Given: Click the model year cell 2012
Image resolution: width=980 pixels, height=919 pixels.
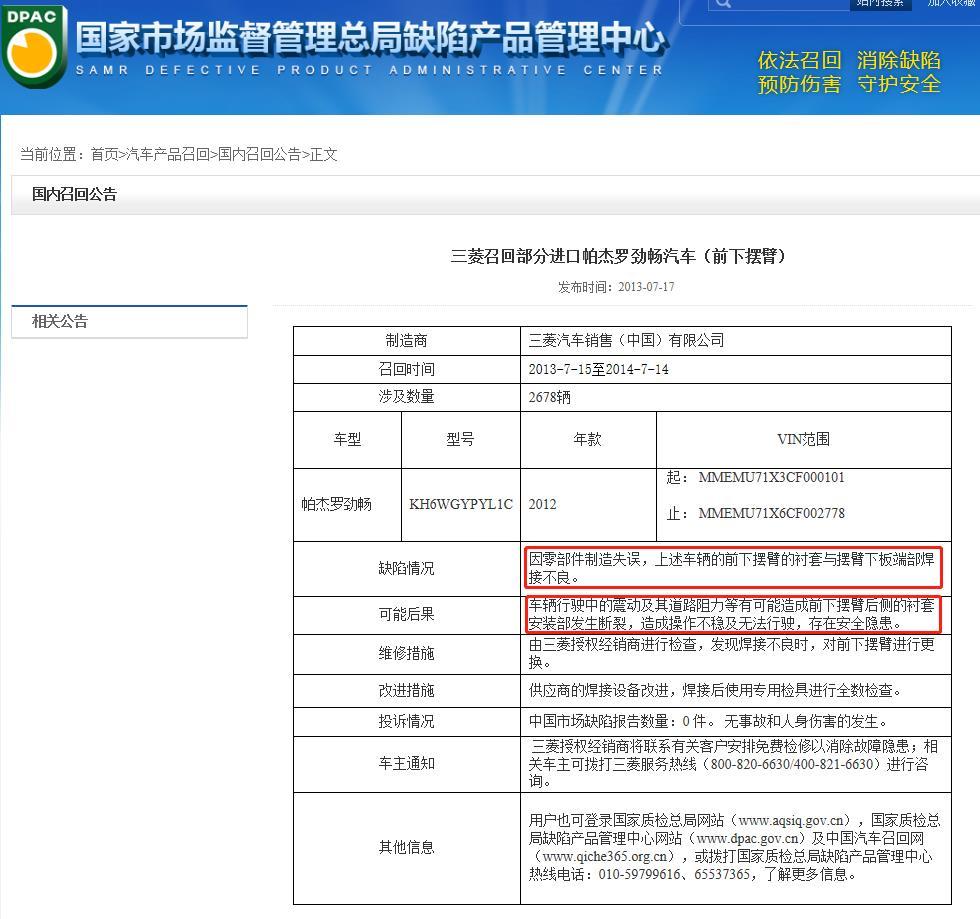Looking at the screenshot, I should coord(542,505).
